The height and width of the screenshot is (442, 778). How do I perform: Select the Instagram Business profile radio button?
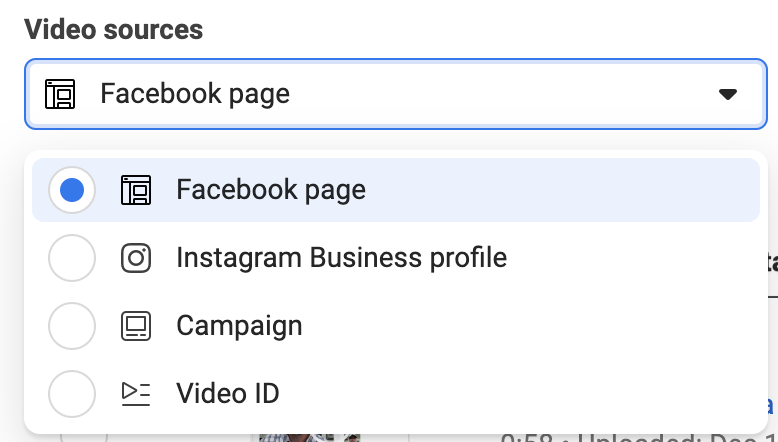(x=72, y=258)
